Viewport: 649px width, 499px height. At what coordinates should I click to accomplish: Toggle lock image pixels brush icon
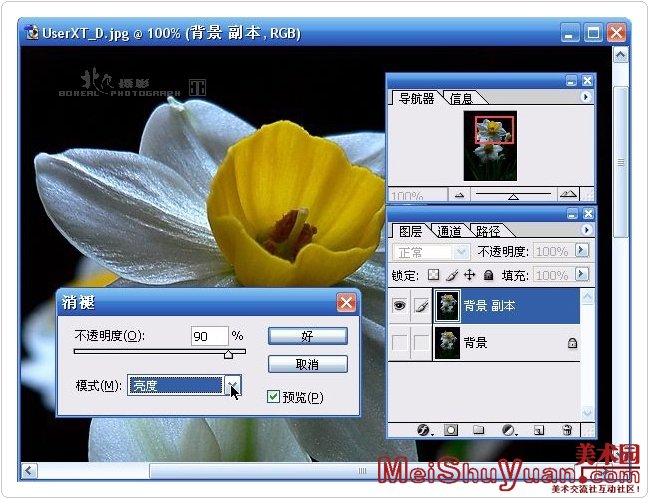click(x=452, y=275)
